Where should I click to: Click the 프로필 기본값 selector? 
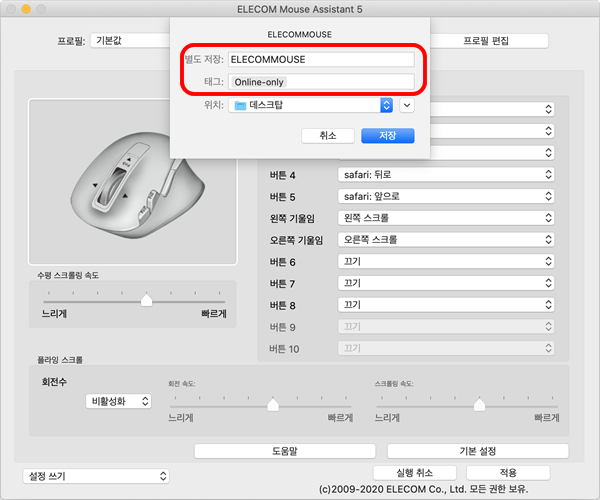[x=130, y=41]
